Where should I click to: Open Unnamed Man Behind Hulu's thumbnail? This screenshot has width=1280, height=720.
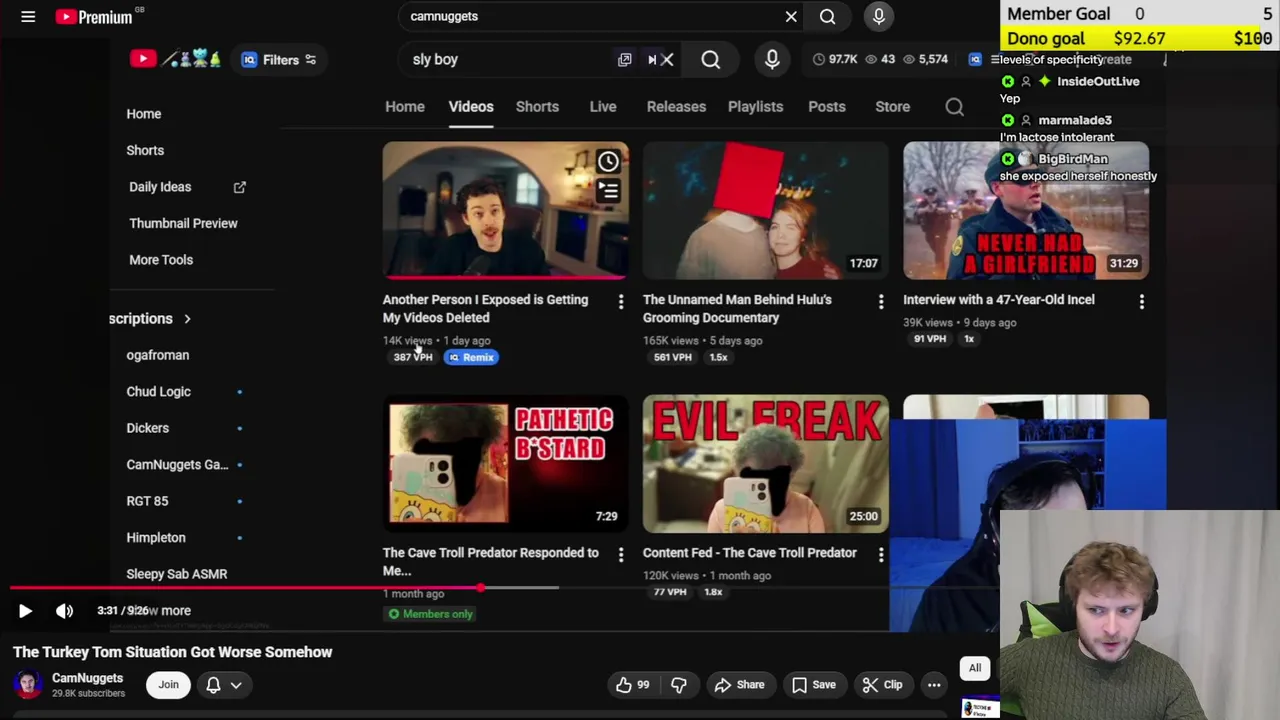(765, 210)
